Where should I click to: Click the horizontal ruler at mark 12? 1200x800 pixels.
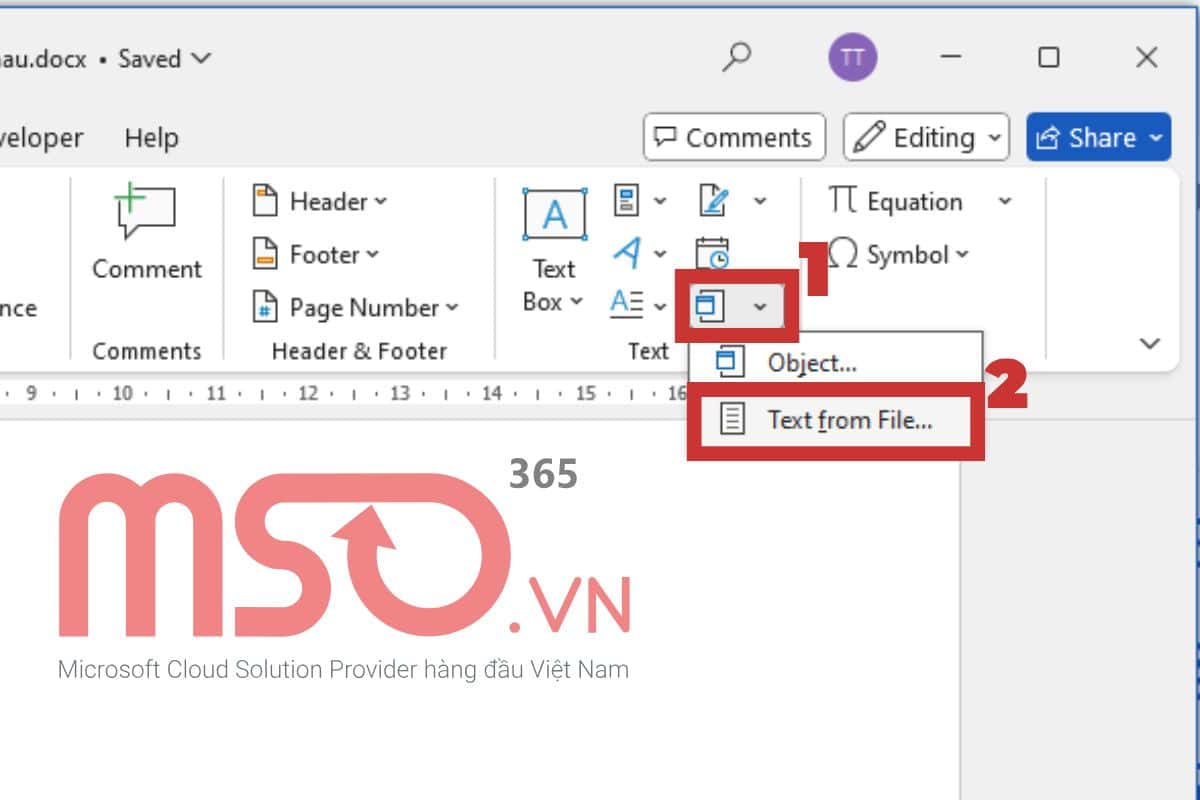pyautogui.click(x=308, y=393)
